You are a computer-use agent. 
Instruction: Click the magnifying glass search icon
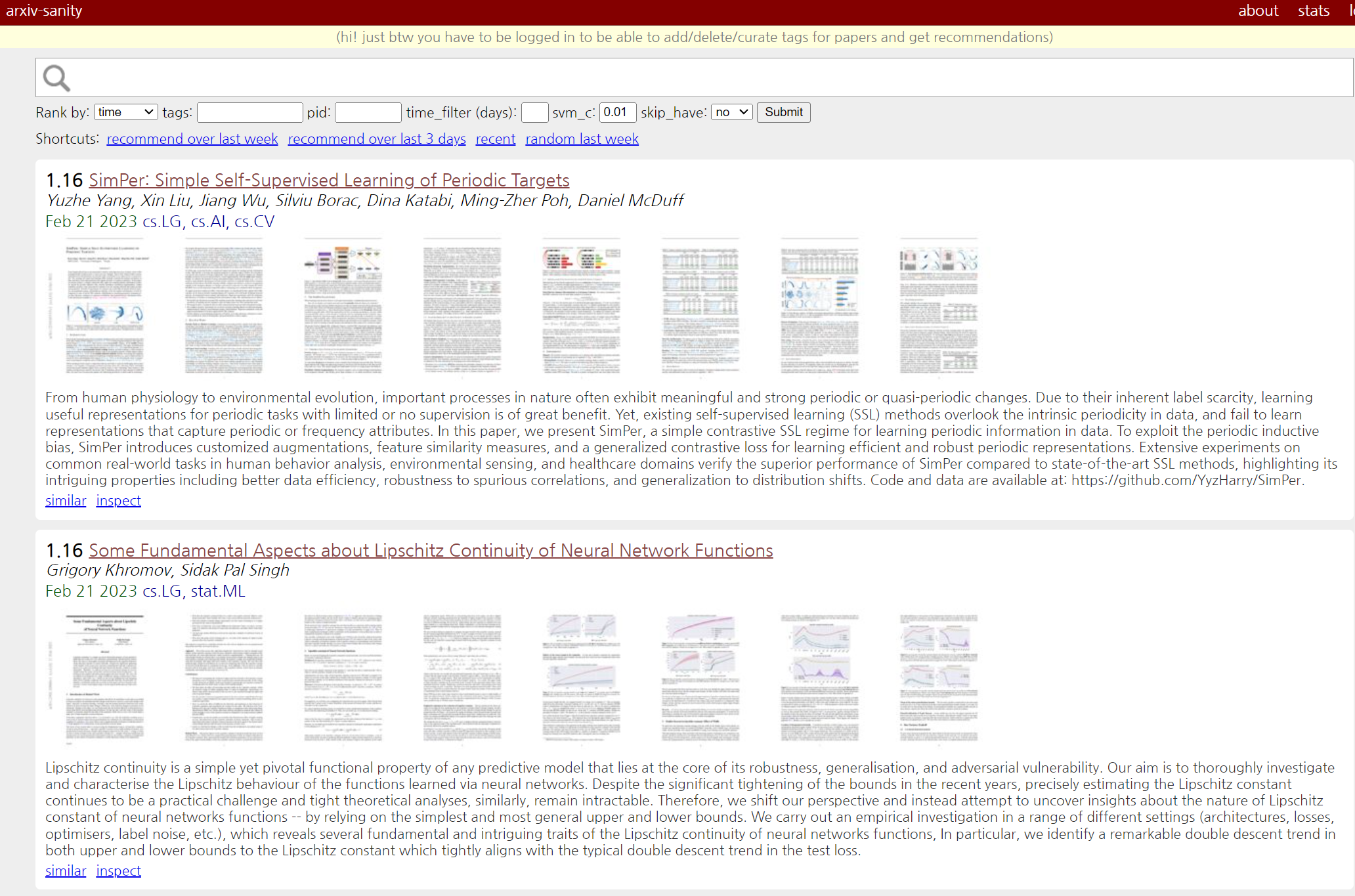coord(56,78)
